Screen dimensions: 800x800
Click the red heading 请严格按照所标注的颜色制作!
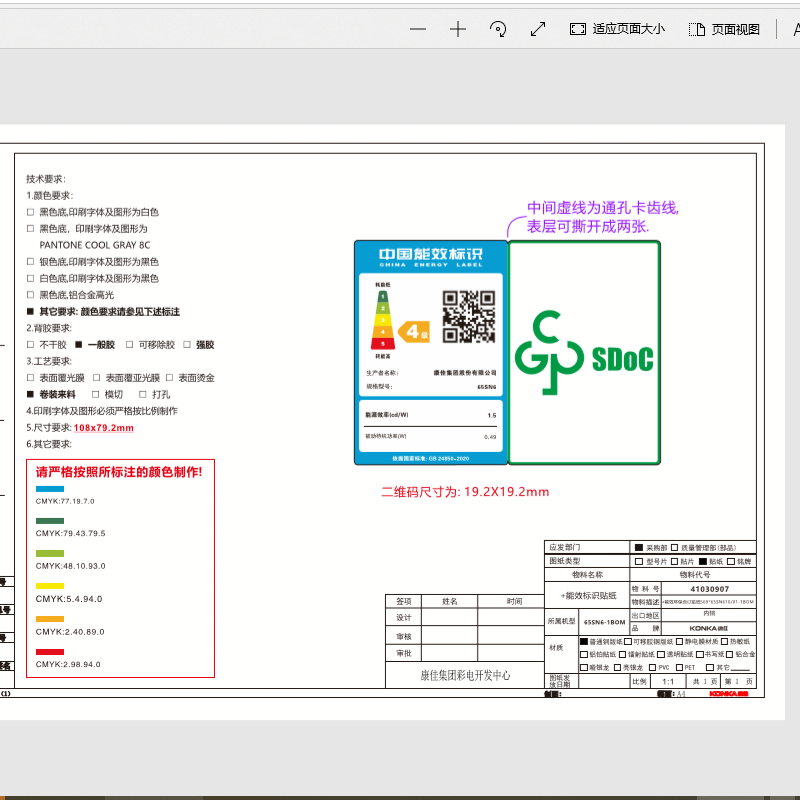[x=119, y=472]
